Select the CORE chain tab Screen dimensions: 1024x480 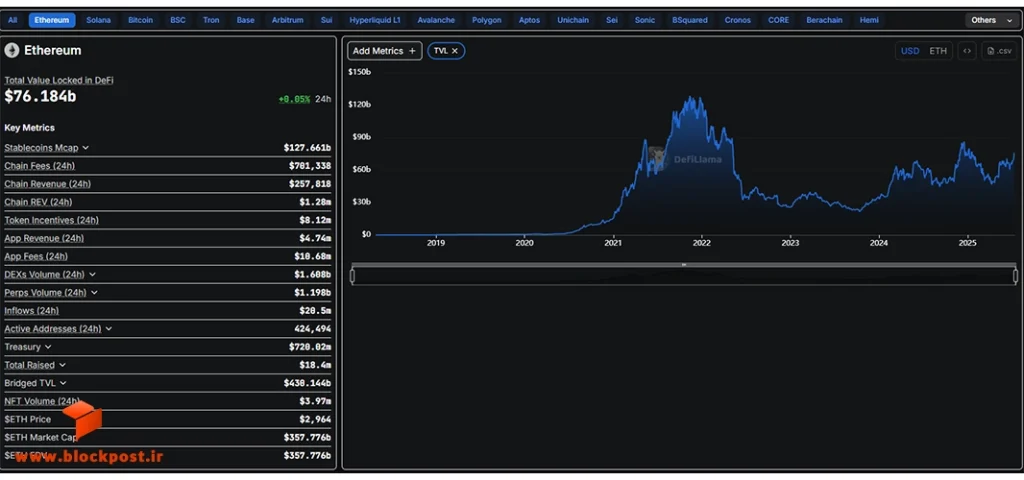[x=778, y=20]
